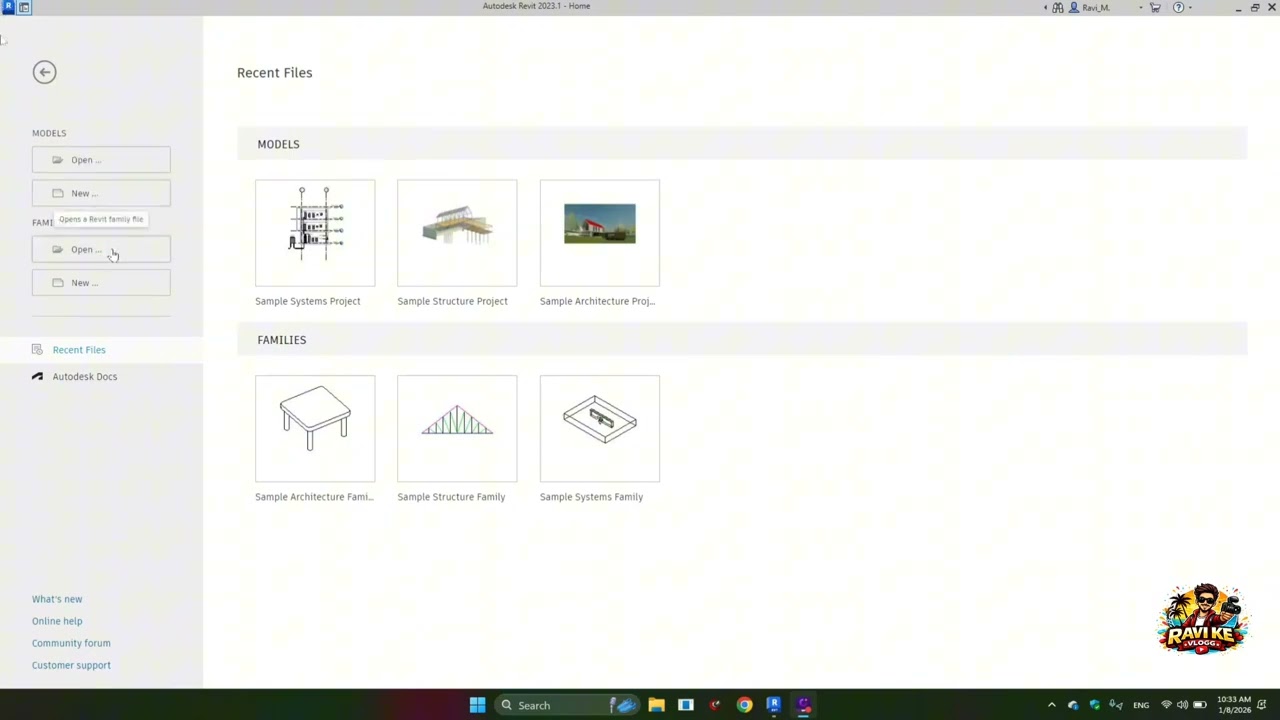The height and width of the screenshot is (720, 1280).
Task: Click the Revit application R icon in title bar
Action: 8,7
